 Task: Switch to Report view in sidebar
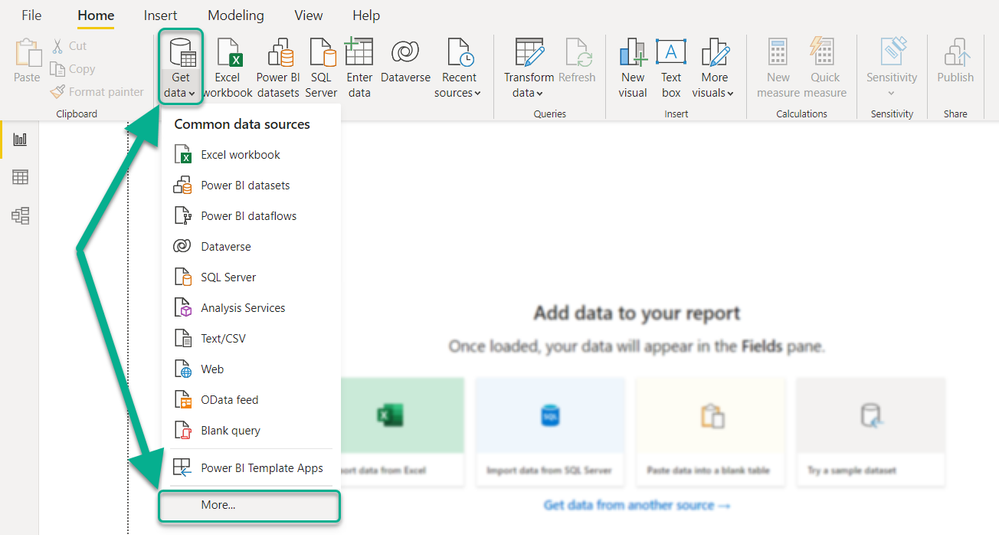tap(20, 139)
